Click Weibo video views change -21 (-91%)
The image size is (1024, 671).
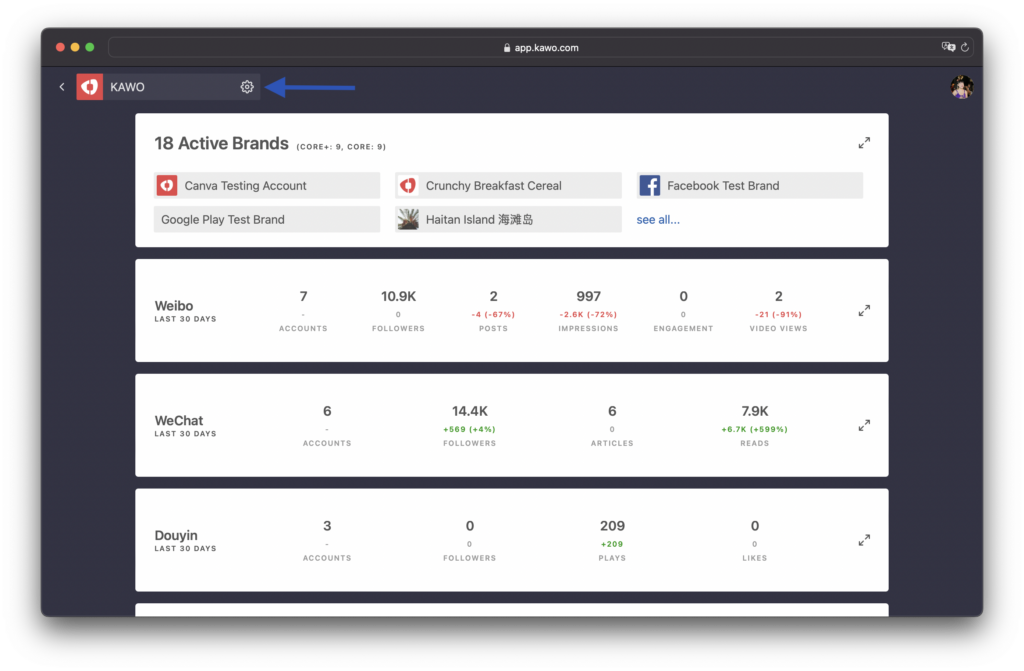pos(778,314)
